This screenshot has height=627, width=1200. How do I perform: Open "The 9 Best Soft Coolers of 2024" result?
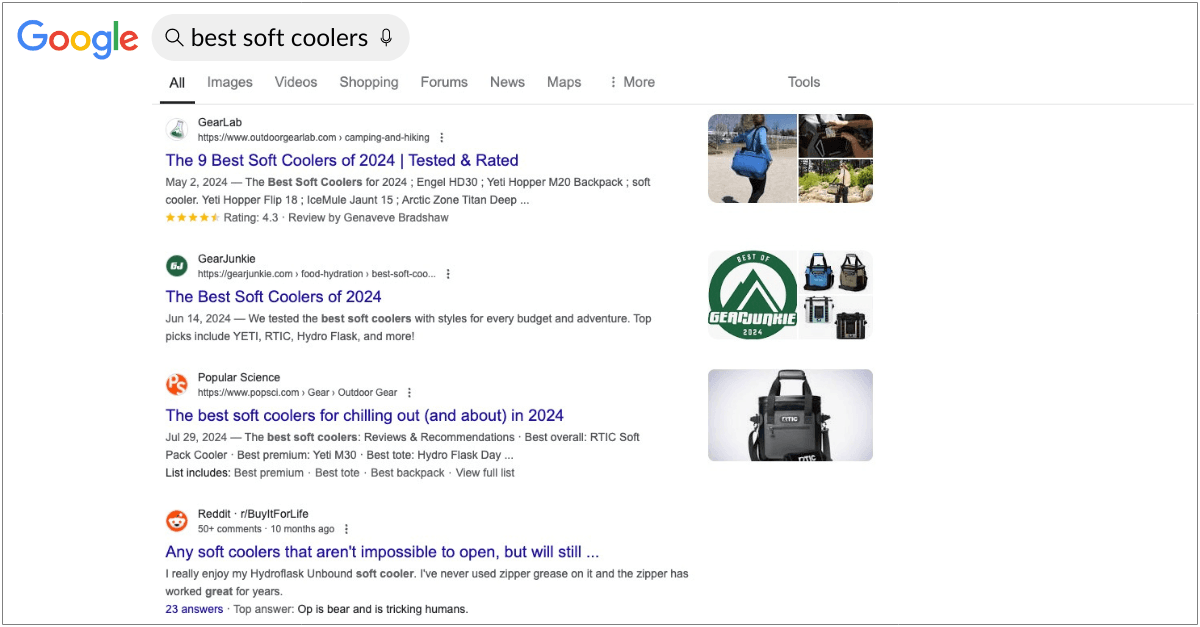pos(342,160)
